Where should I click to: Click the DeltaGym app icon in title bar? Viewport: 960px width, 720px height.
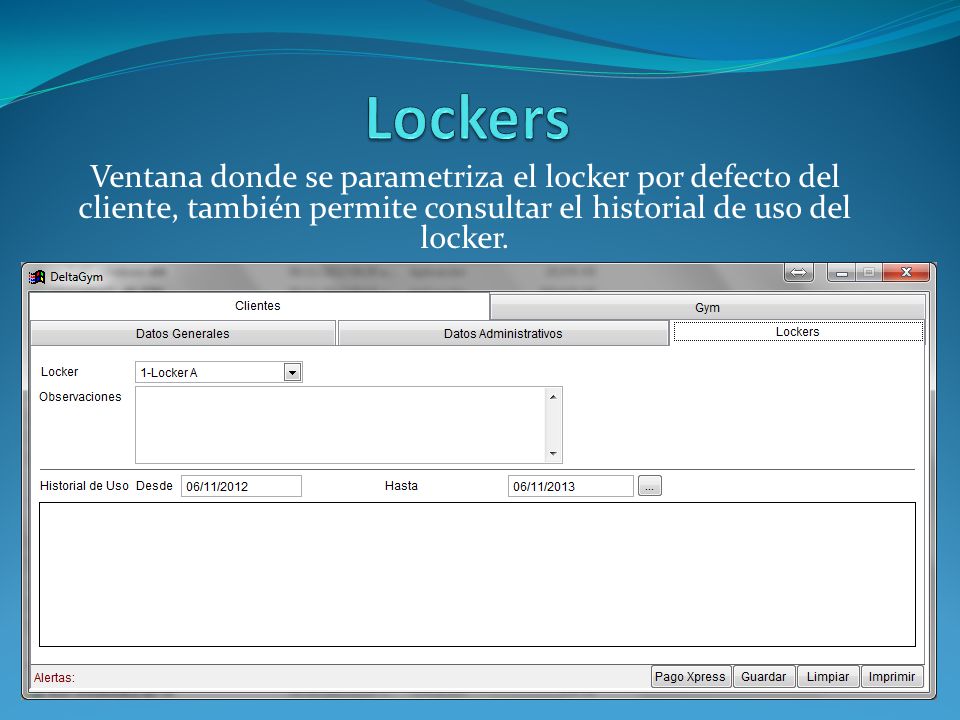tap(37, 277)
